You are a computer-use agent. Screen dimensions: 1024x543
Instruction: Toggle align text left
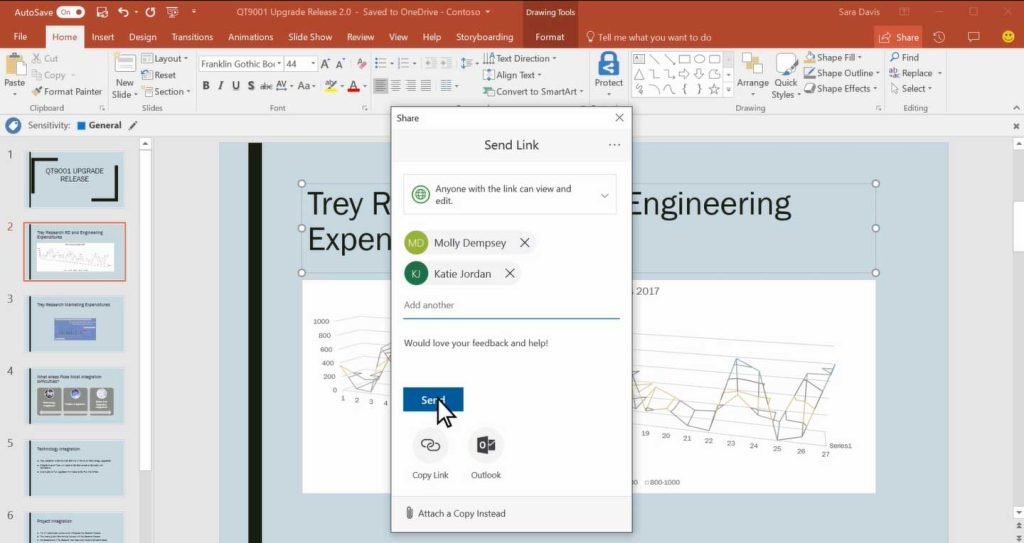pyautogui.click(x=381, y=86)
